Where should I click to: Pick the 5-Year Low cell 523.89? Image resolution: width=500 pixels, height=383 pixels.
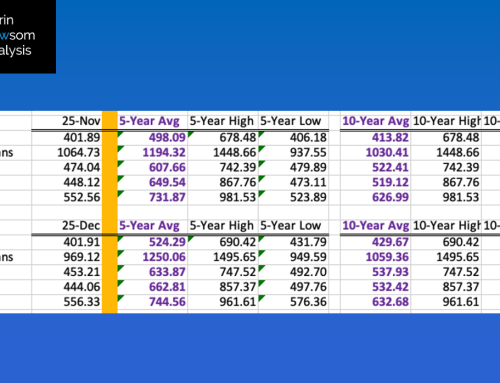pos(293,197)
